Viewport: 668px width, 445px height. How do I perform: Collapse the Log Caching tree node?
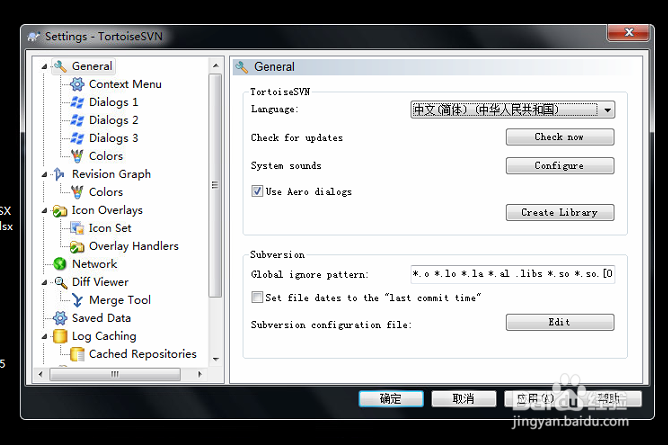tap(45, 336)
